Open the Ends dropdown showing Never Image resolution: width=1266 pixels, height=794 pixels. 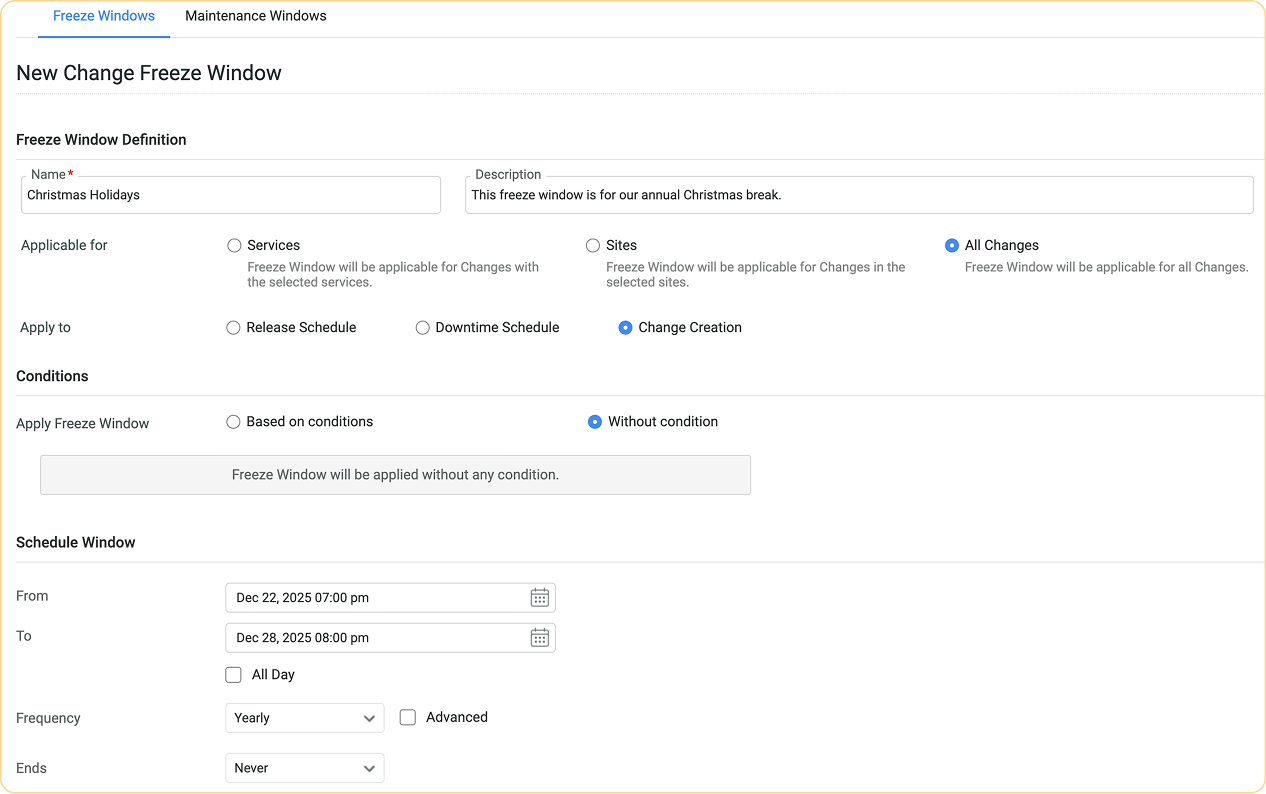pos(304,767)
